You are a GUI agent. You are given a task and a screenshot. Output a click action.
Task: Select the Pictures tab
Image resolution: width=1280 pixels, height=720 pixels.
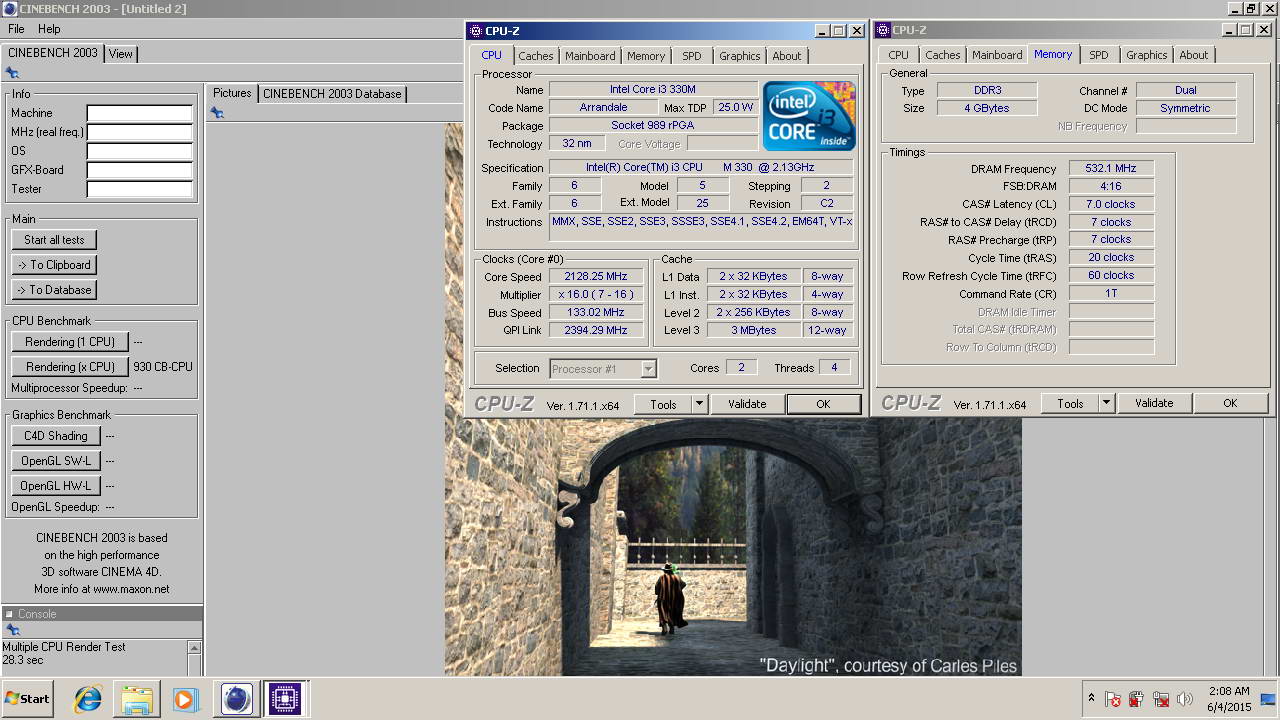[x=232, y=93]
